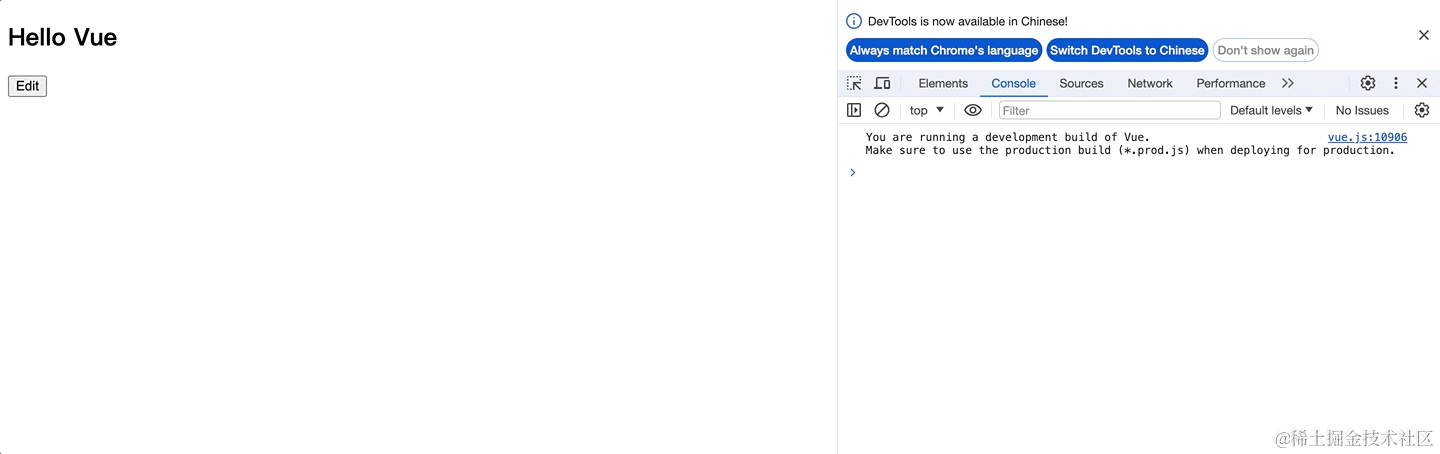Click Switch DevTools to Chinese
Image resolution: width=1440 pixels, height=454 pixels.
click(x=1127, y=50)
